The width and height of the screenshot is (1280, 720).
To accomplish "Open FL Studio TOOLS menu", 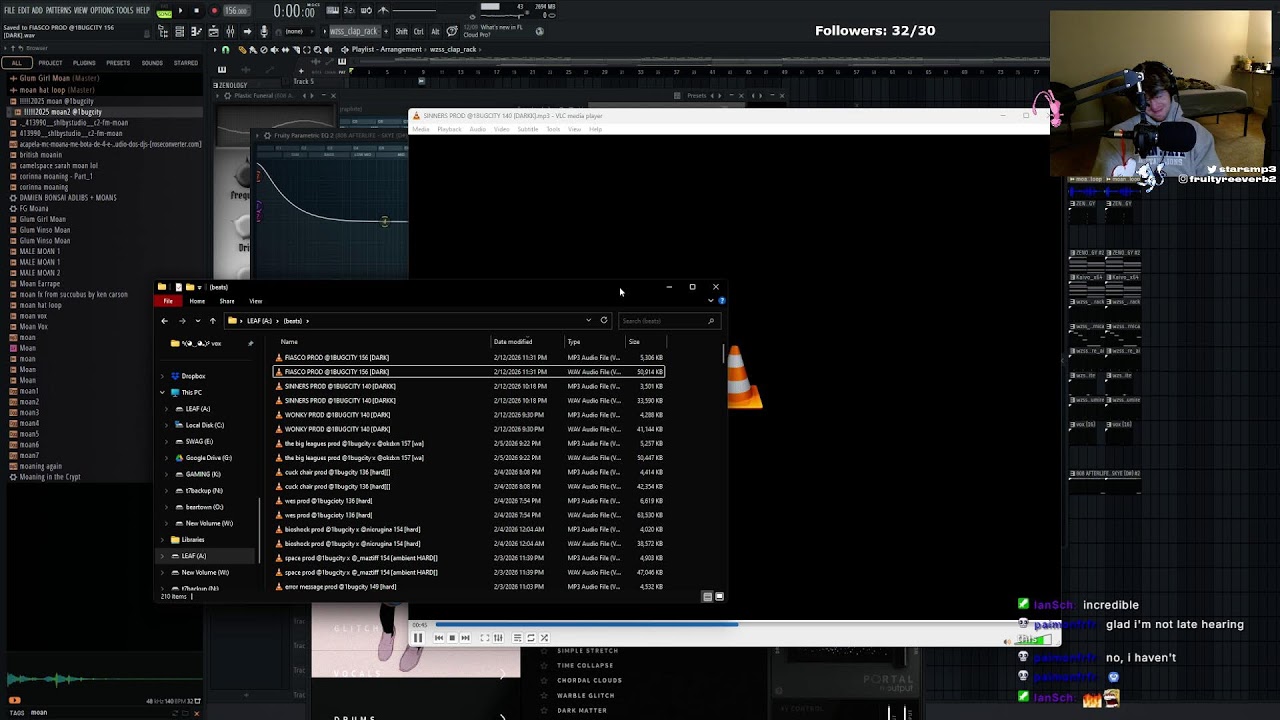I will pos(125,11).
